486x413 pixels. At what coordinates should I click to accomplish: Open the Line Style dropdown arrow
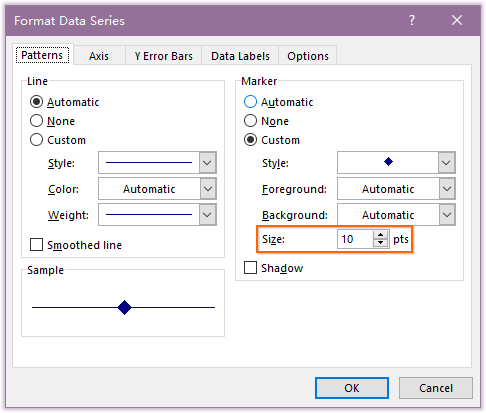click(x=207, y=163)
